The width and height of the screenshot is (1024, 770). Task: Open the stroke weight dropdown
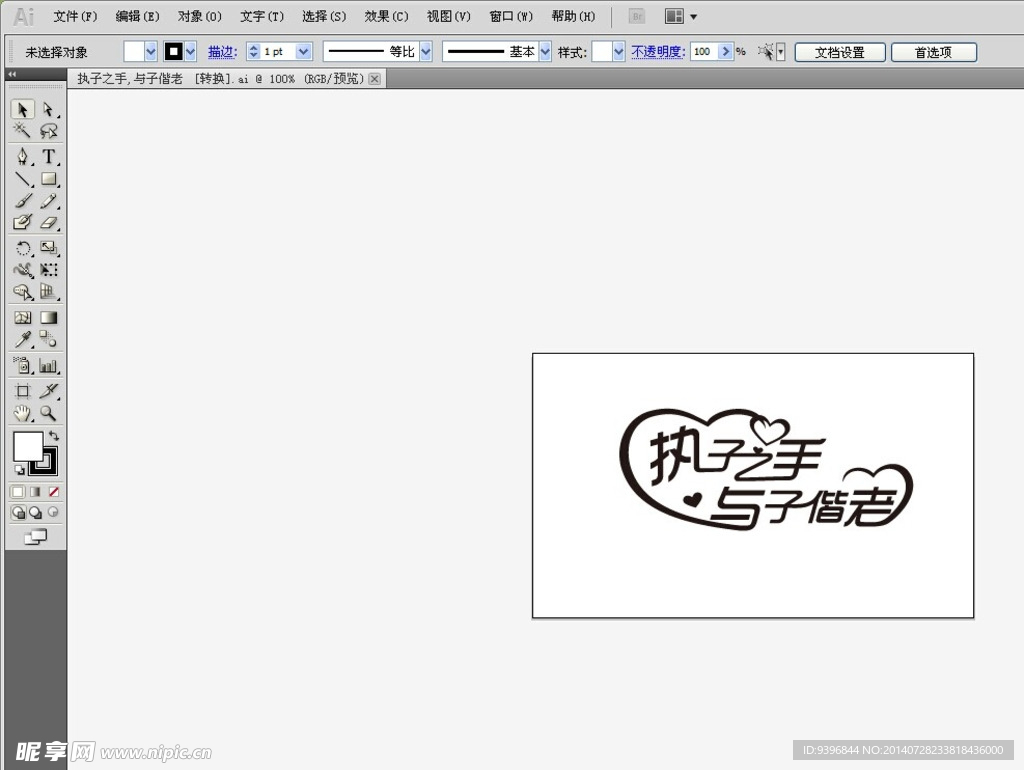pyautogui.click(x=302, y=51)
